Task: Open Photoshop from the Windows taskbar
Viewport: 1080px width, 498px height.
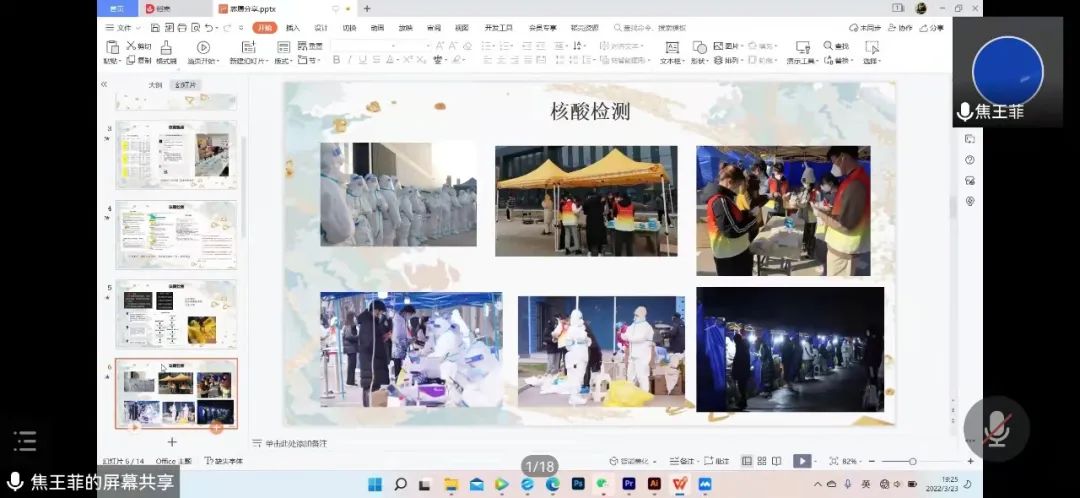Action: point(578,484)
